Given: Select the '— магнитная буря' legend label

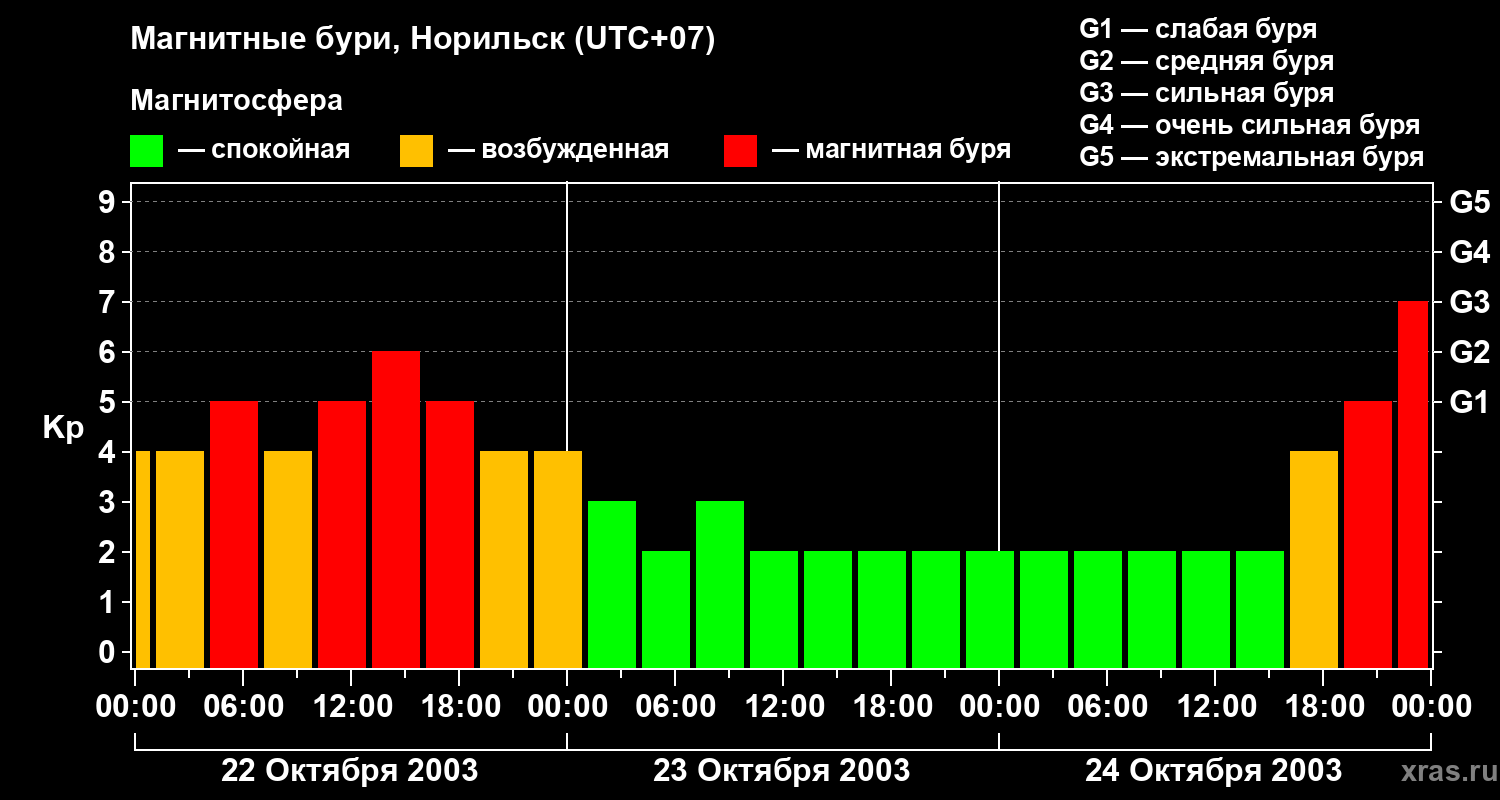Looking at the screenshot, I should tap(891, 151).
